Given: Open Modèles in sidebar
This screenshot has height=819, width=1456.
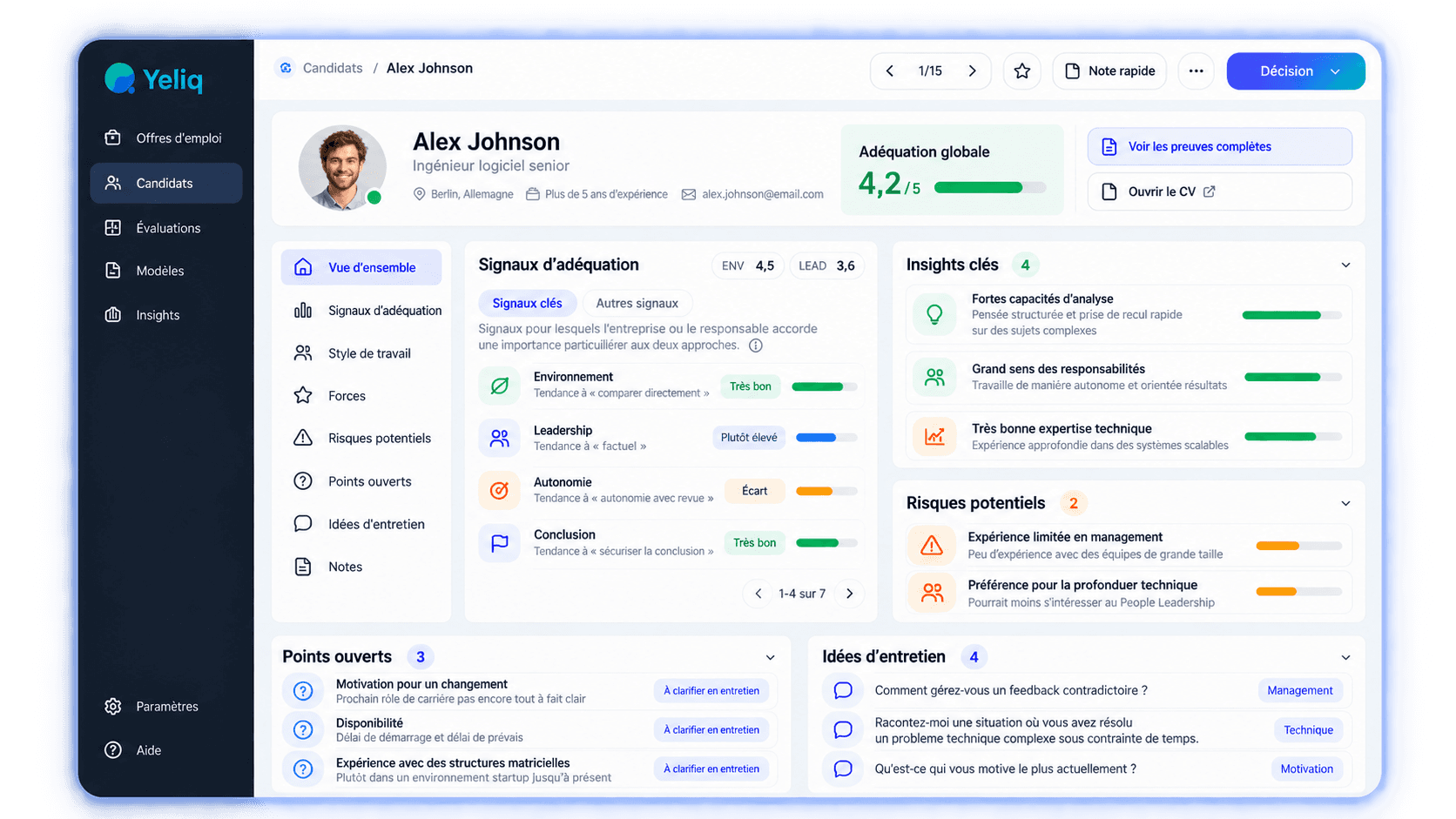Looking at the screenshot, I should [165, 271].
